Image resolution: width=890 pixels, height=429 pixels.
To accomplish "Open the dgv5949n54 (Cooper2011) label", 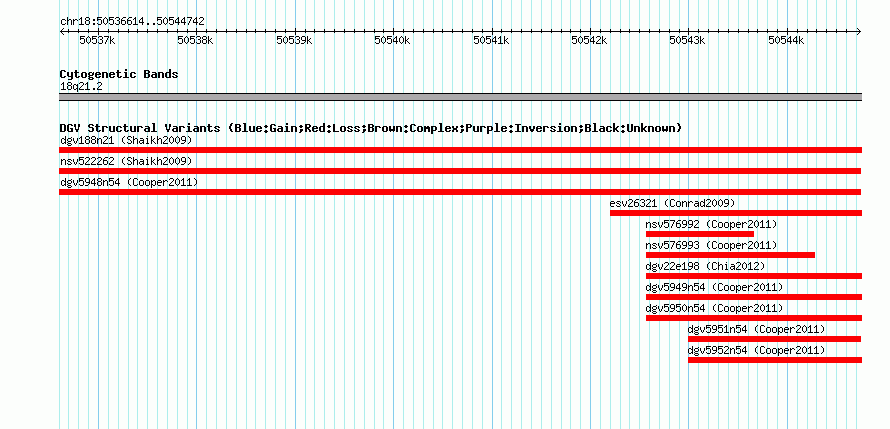I will 714,287.
